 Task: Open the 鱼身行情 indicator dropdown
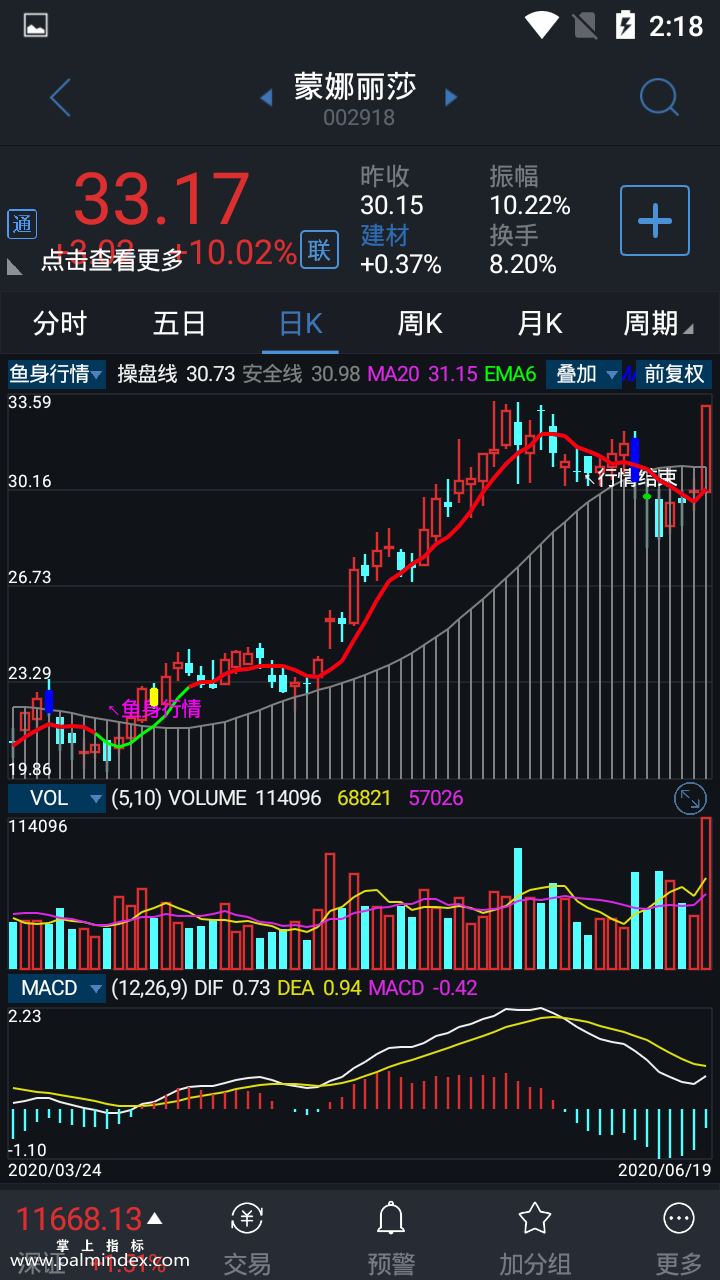[x=57, y=374]
